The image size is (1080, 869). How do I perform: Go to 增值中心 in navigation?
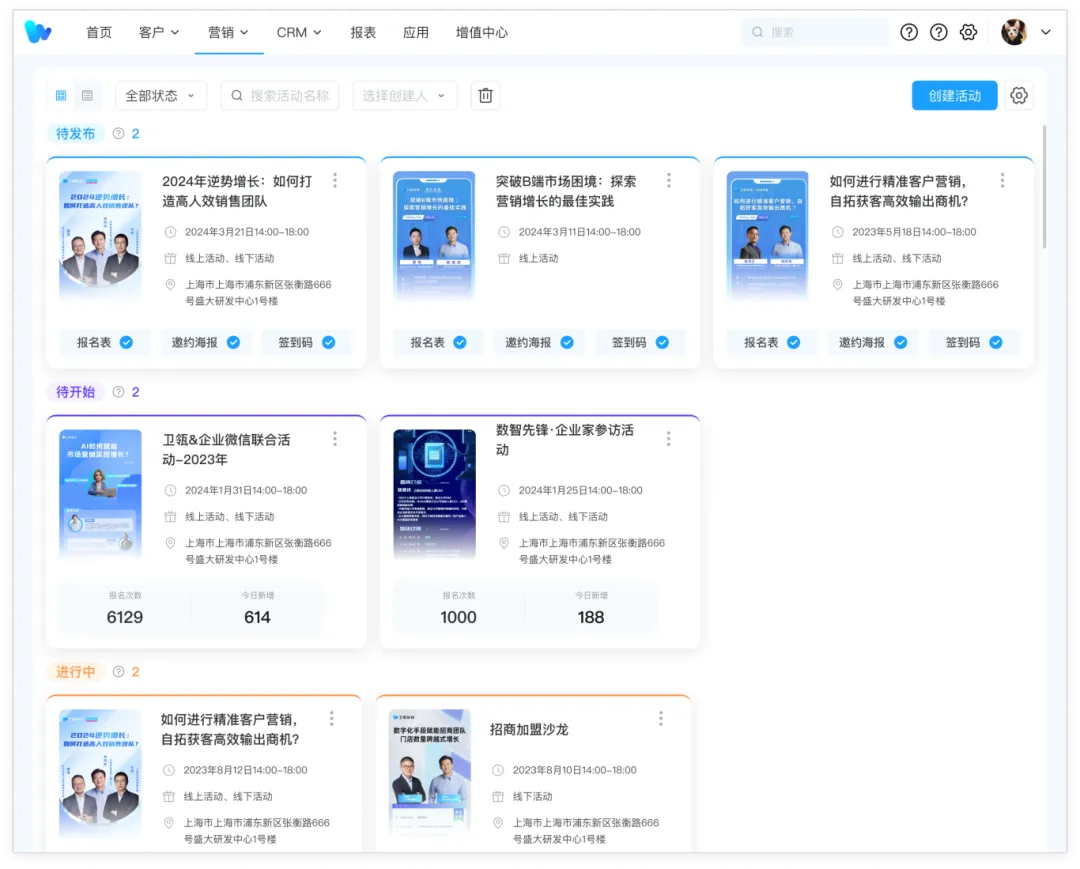(x=481, y=32)
